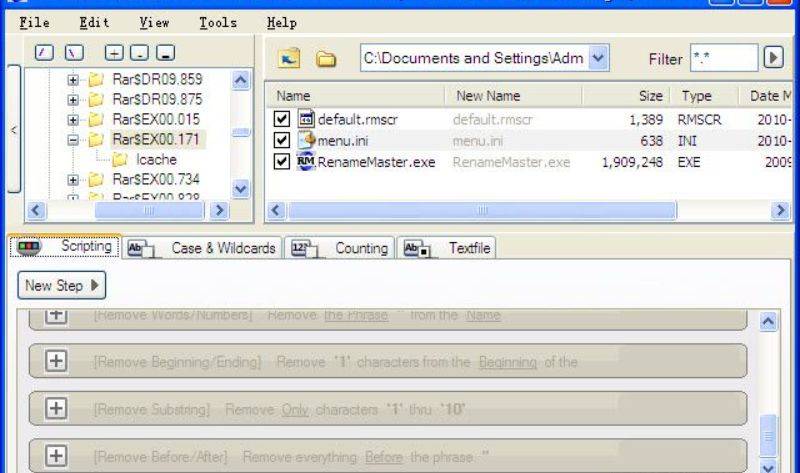Viewport: 800px width, 473px height.
Task: Uncheck the default.rmscr checkbox
Action: pos(282,119)
